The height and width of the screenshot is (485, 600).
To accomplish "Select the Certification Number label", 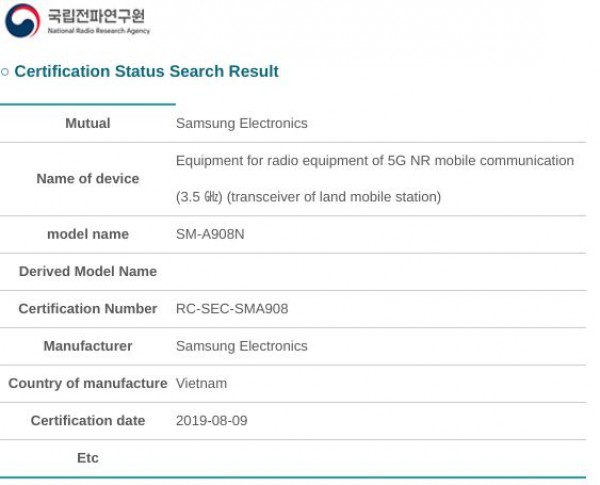I will tap(88, 309).
